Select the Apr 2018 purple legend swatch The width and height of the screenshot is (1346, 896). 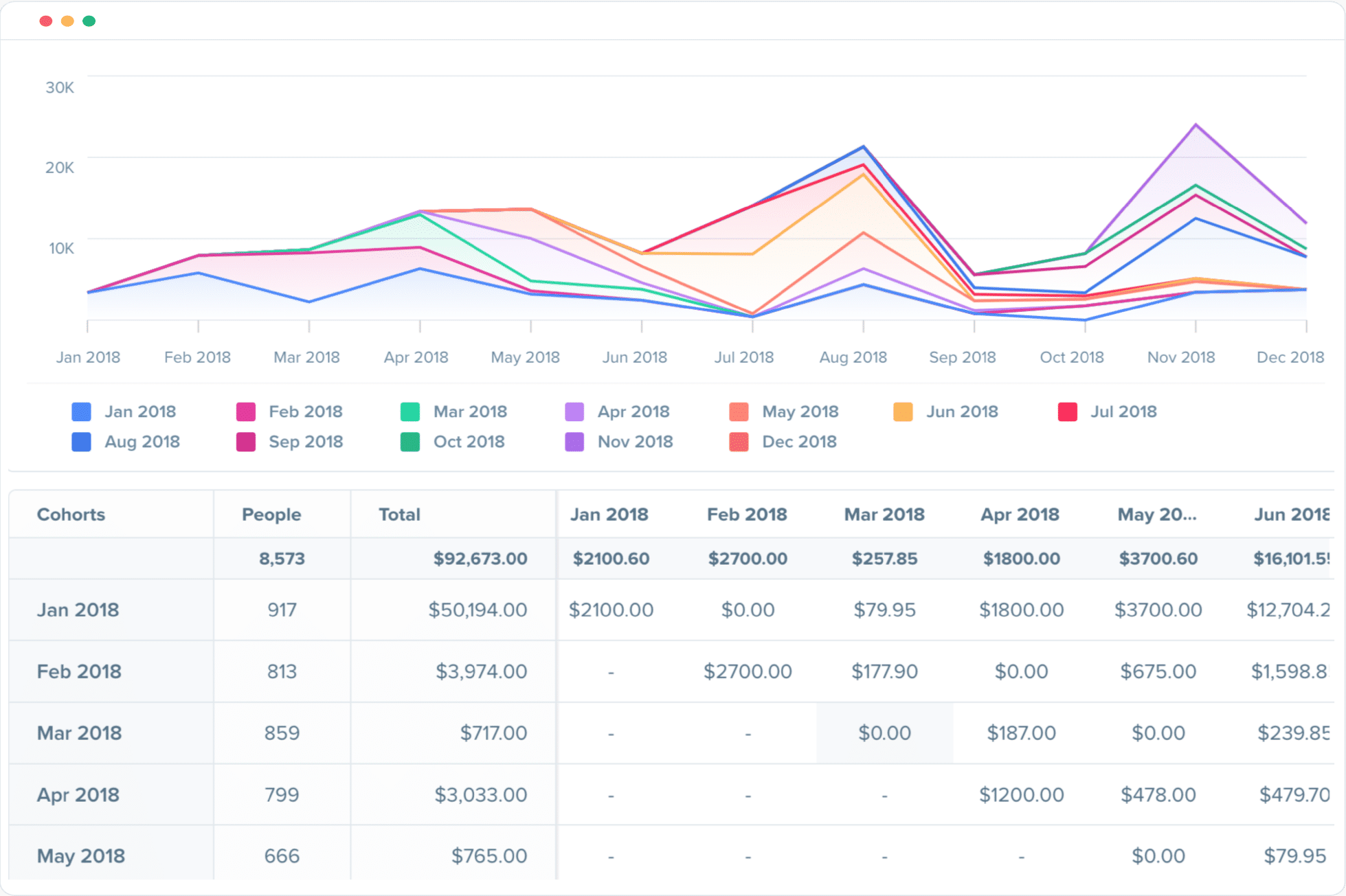pos(574,411)
